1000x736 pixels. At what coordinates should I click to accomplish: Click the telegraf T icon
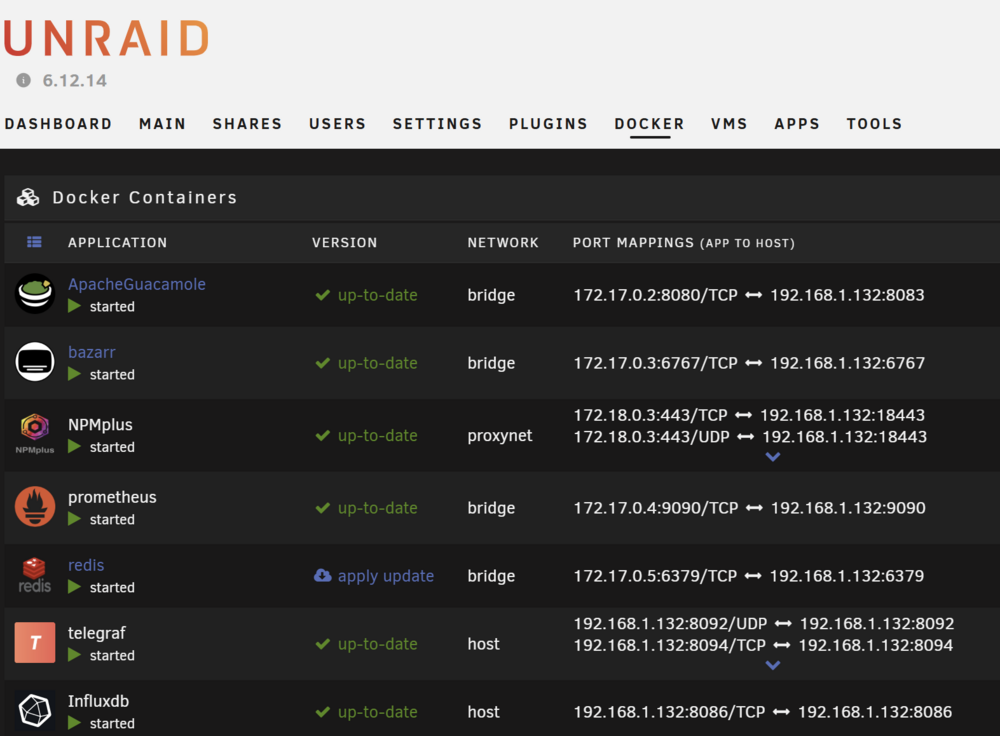tap(35, 643)
